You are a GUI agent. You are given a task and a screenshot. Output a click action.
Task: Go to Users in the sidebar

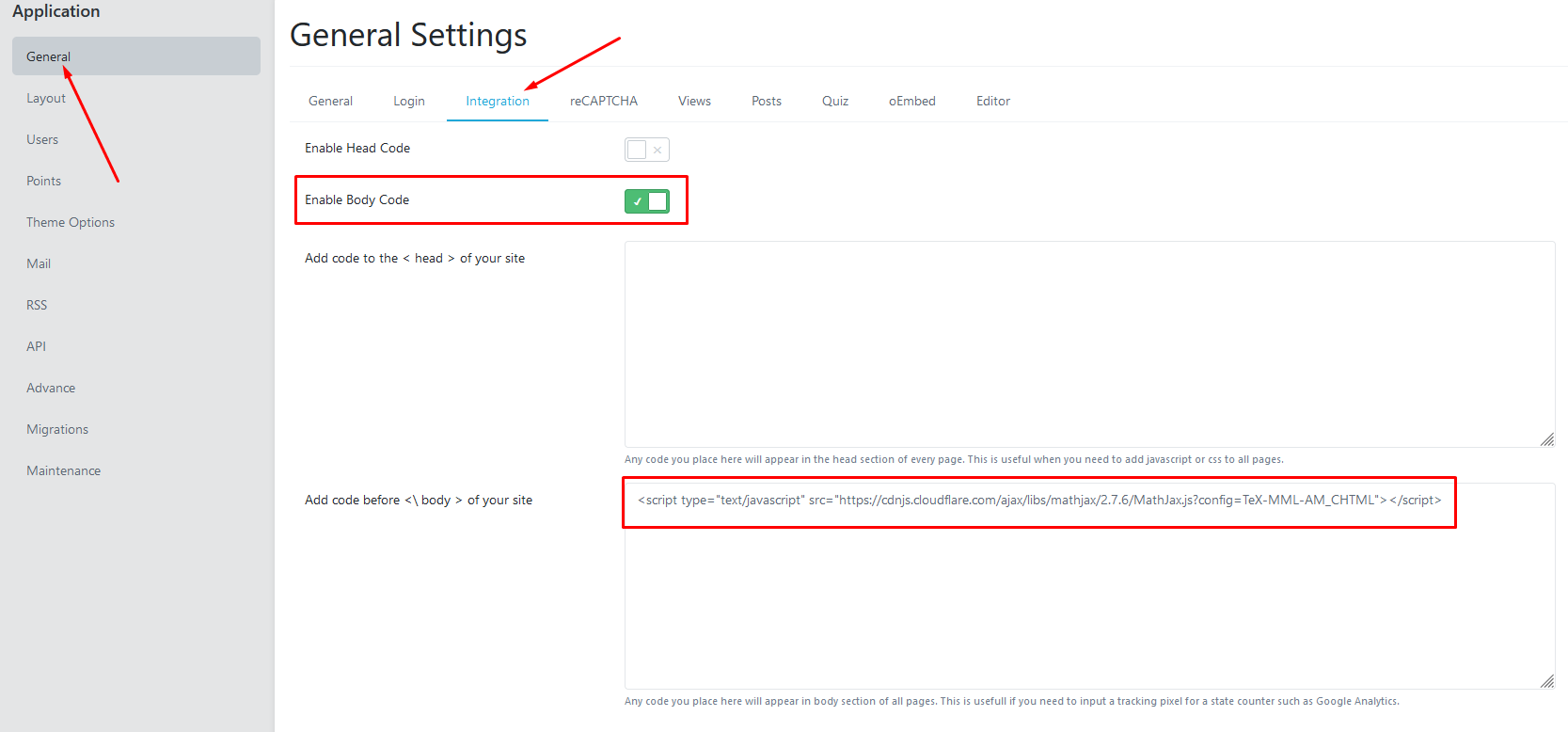pos(42,139)
